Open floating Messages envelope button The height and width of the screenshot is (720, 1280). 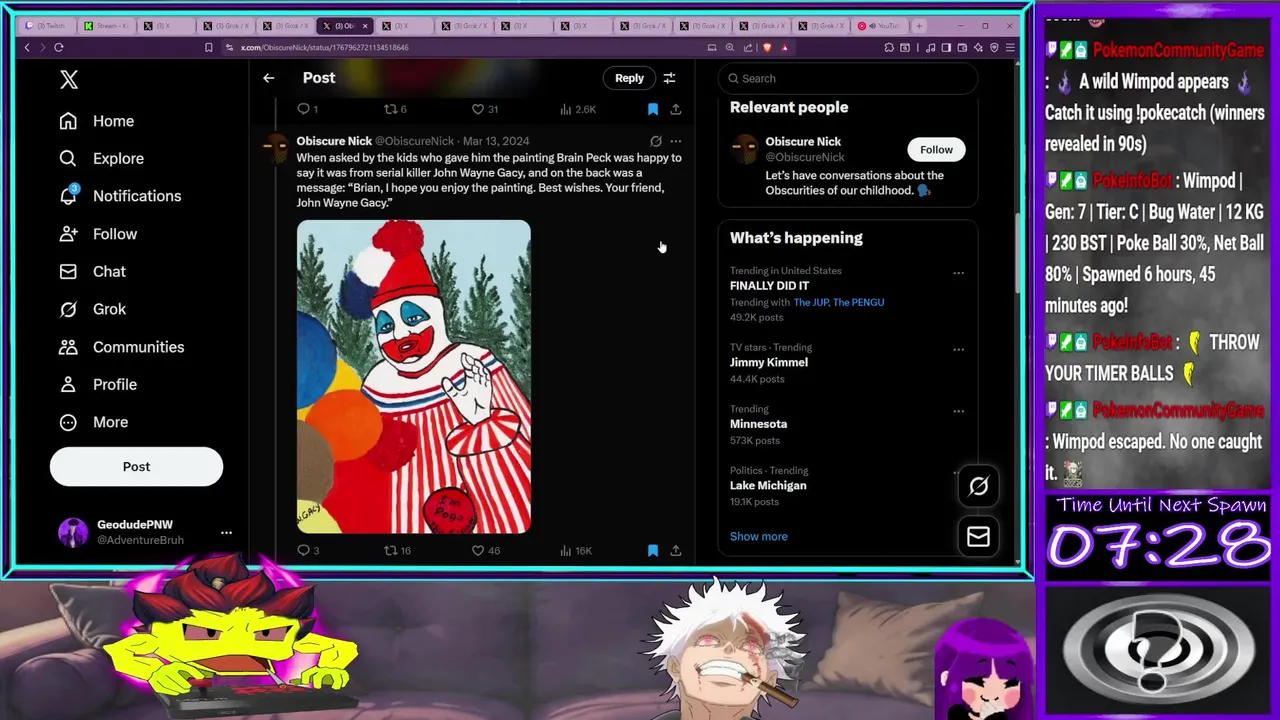(978, 537)
